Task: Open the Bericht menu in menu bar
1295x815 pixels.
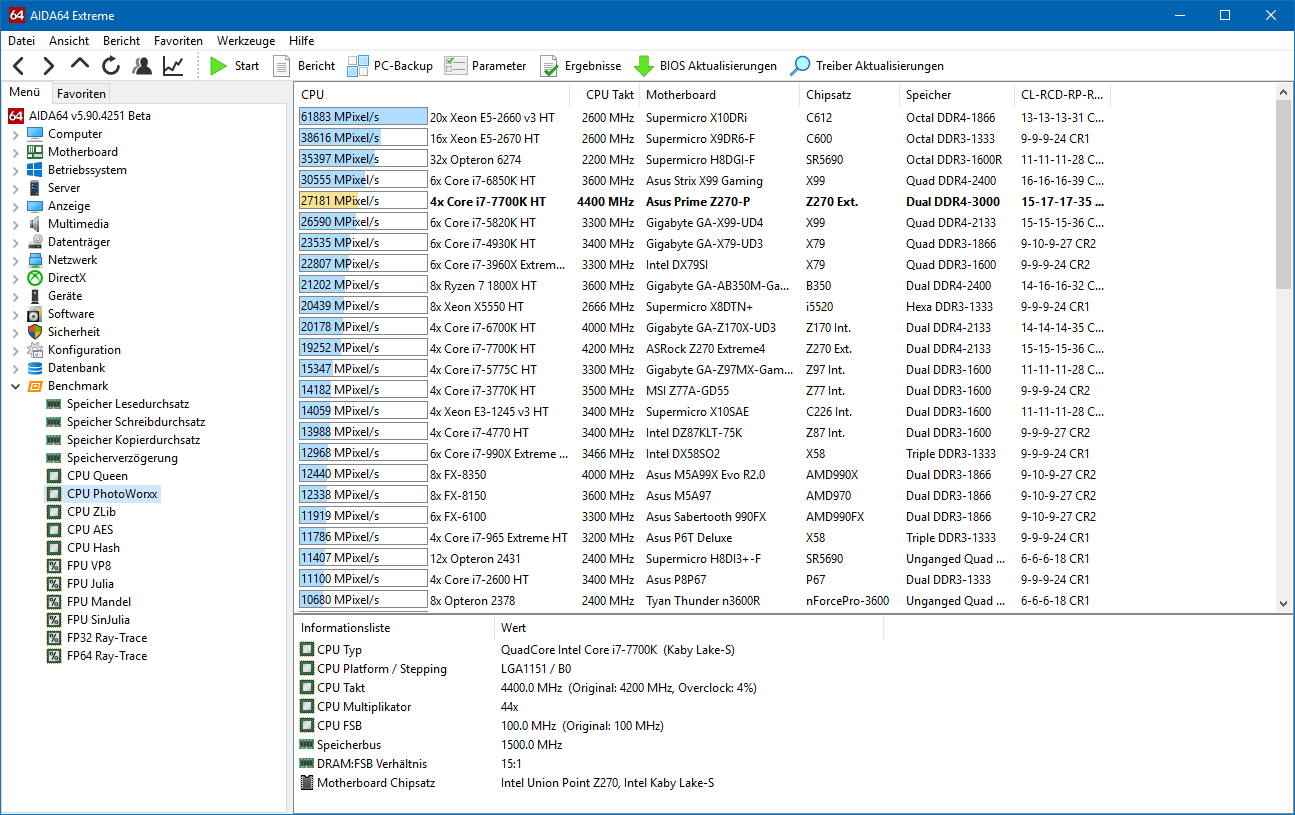Action: coord(122,41)
